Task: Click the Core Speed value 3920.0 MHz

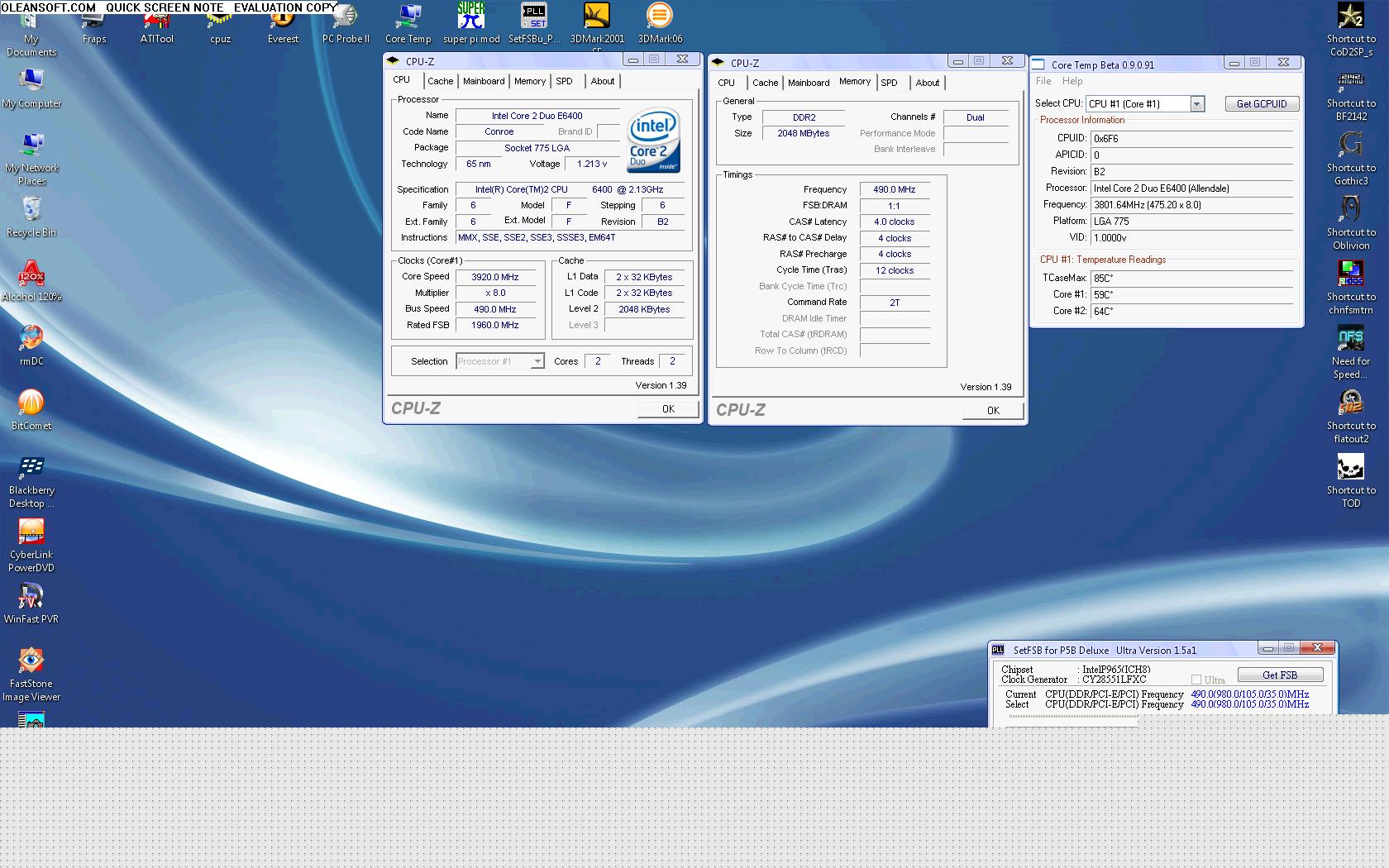Action: [x=495, y=277]
